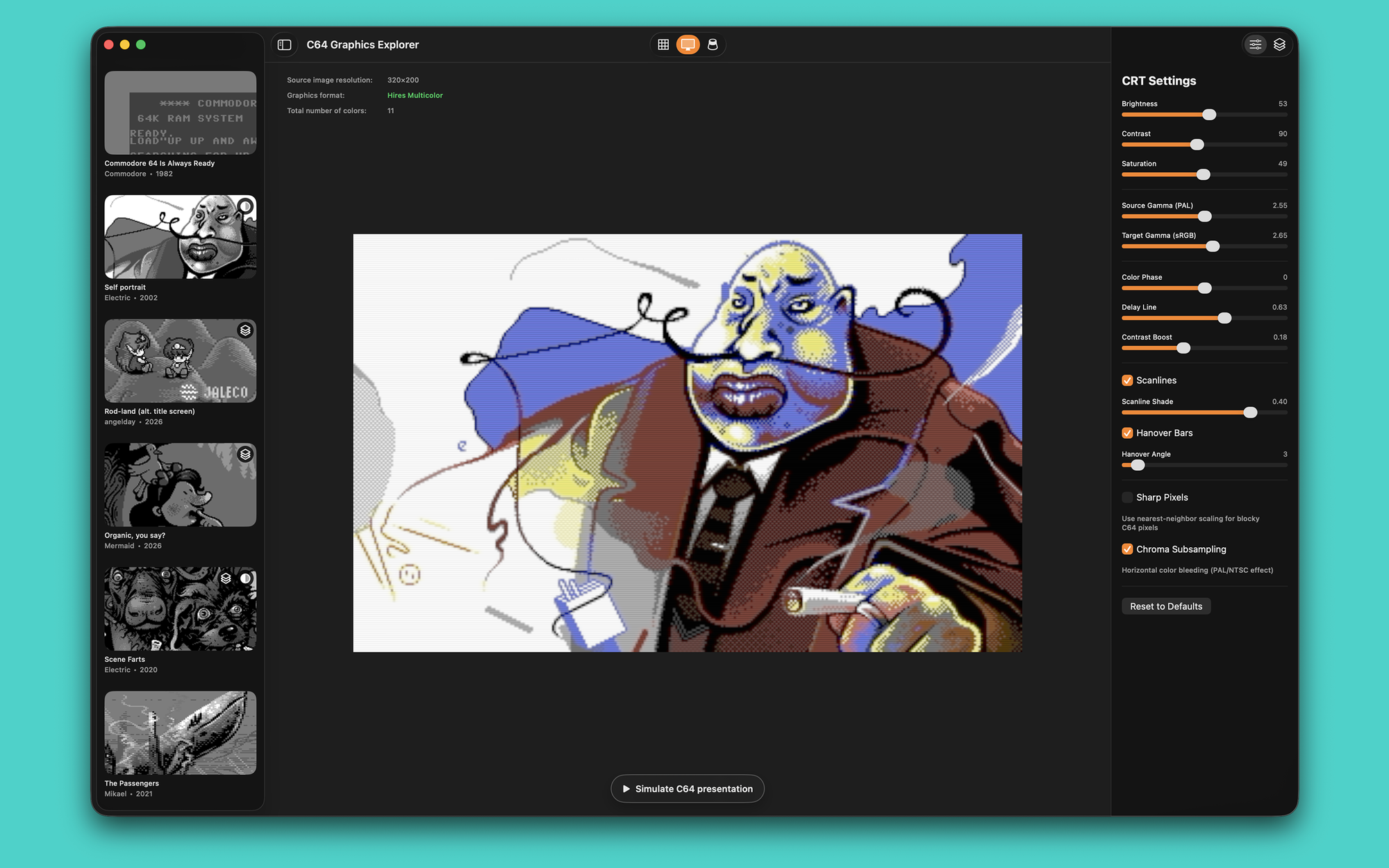Click half-circle badge on Scene Farts thumbnail

pyautogui.click(x=245, y=578)
